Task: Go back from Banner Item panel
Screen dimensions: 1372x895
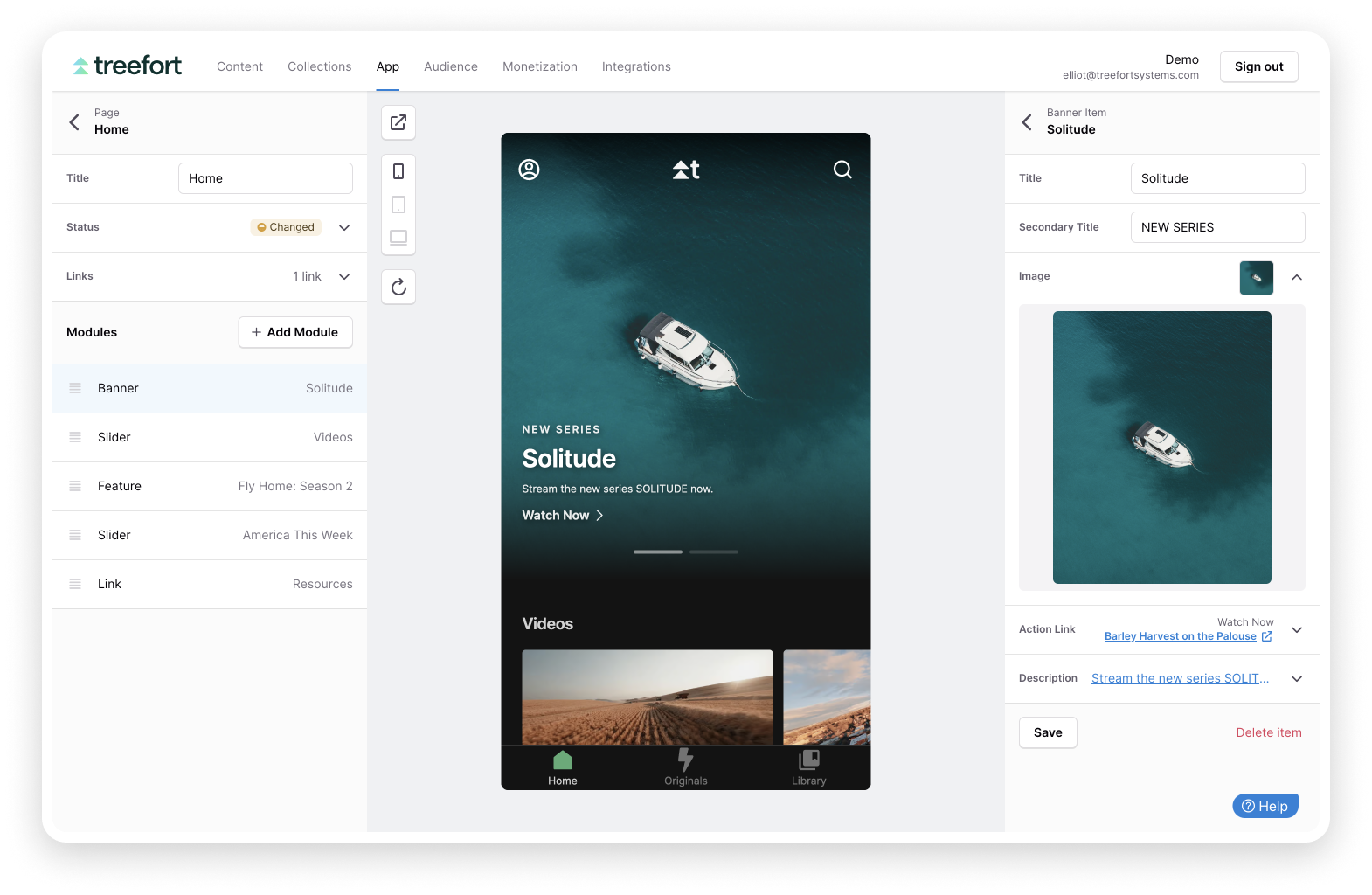Action: point(1027,121)
